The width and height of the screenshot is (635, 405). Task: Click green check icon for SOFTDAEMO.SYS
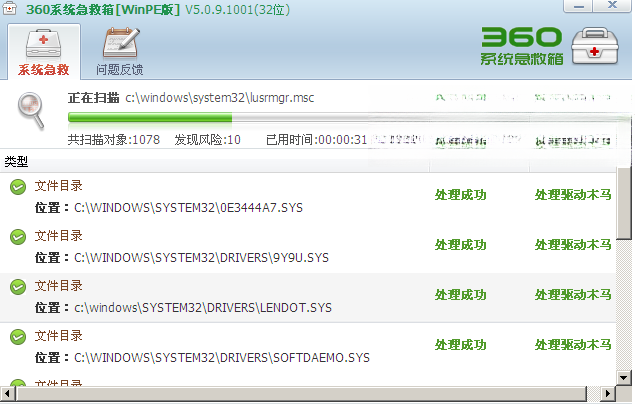click(18, 337)
